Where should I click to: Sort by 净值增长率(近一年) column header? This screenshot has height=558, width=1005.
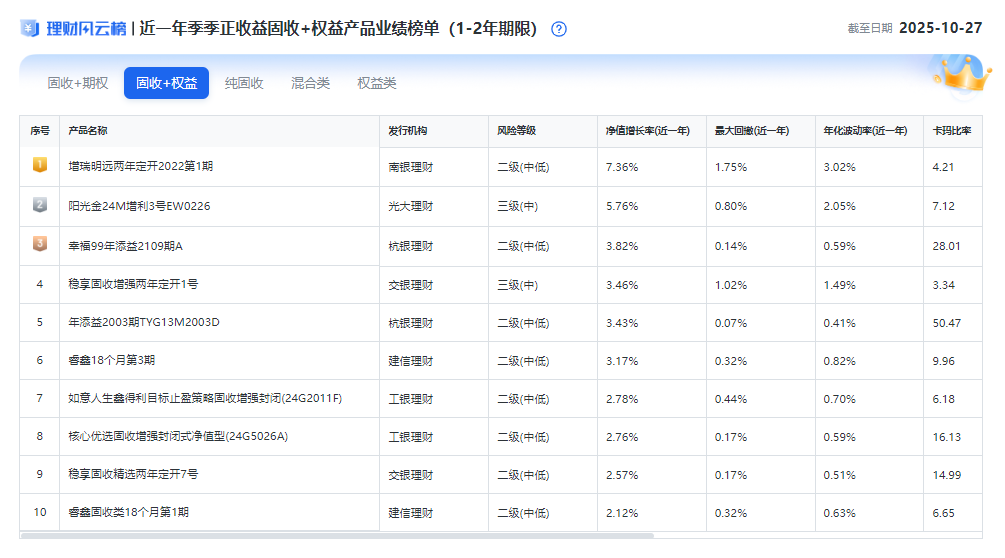click(647, 131)
